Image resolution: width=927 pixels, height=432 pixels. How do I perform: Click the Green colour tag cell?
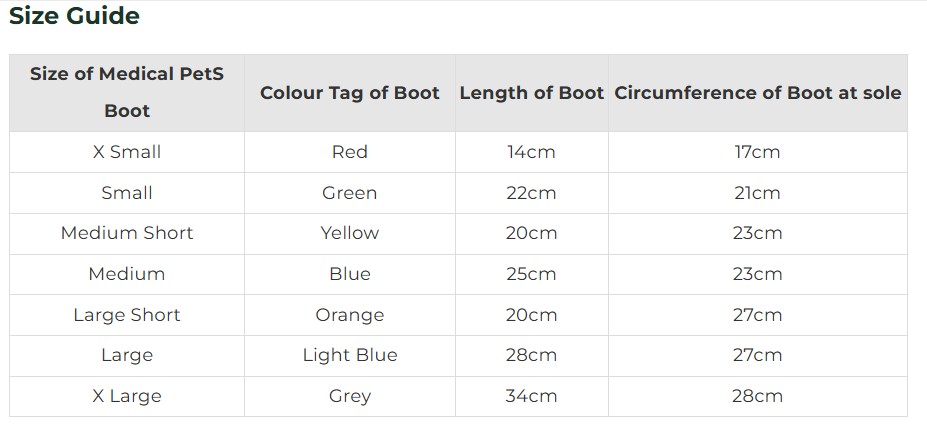[350, 193]
